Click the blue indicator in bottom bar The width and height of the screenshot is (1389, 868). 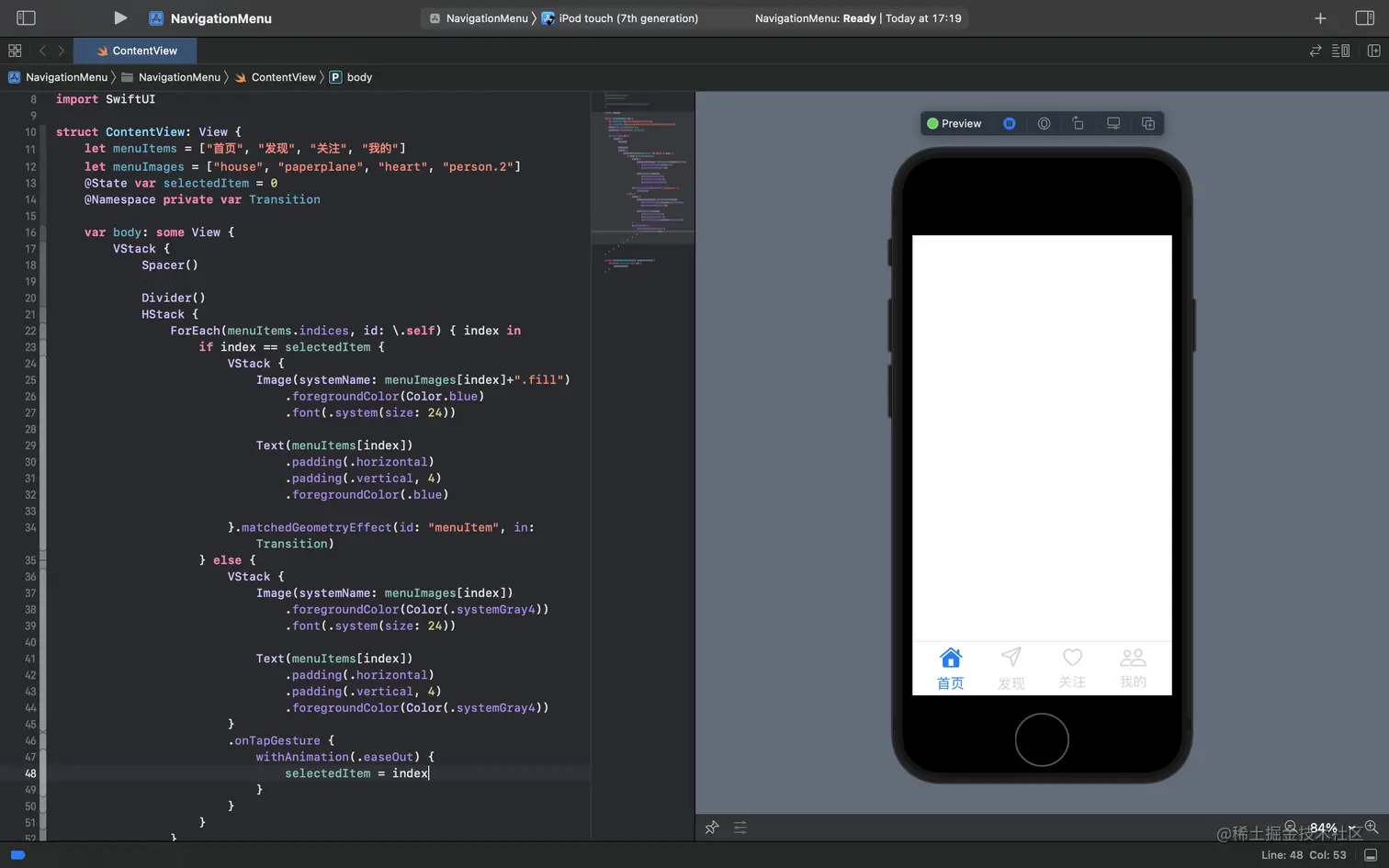point(17,855)
